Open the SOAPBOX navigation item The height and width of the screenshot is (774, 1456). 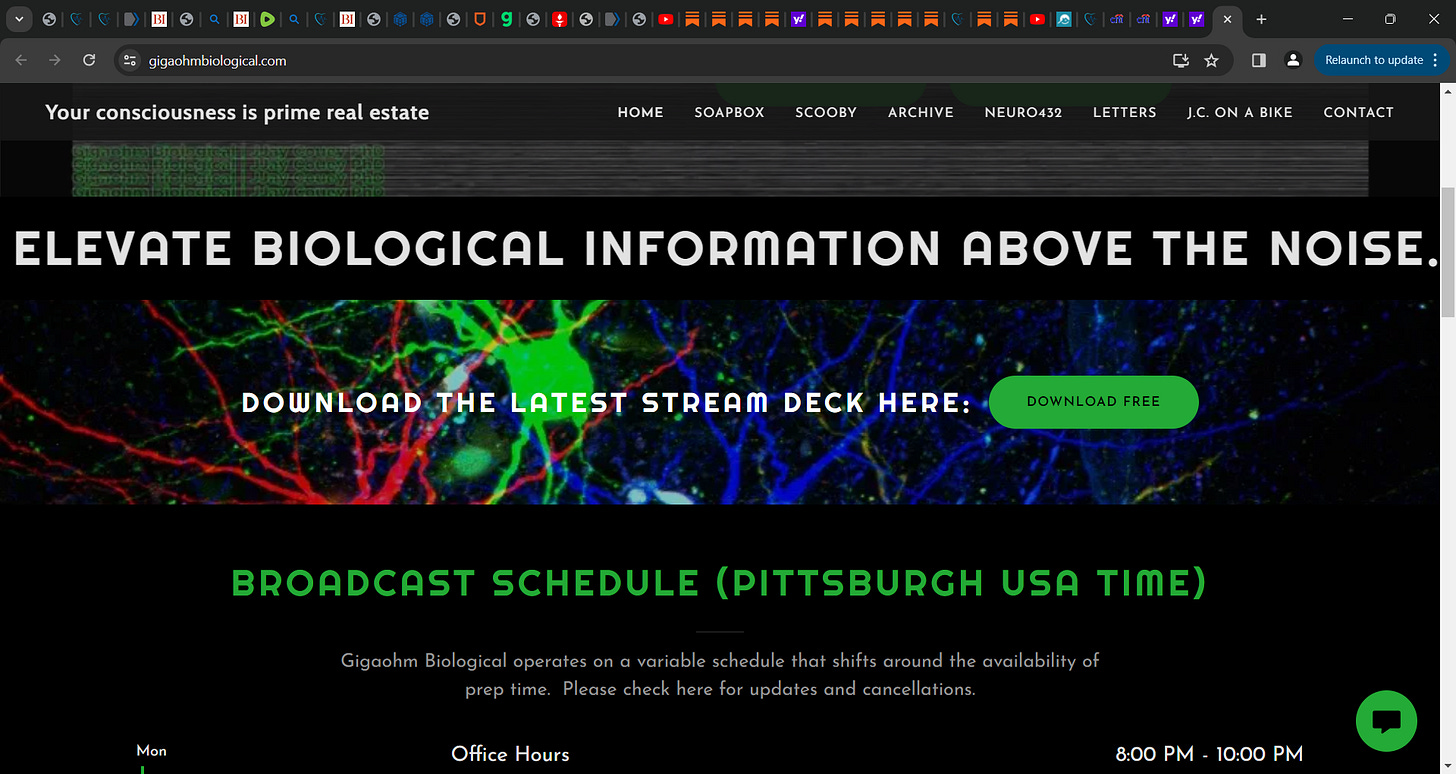pos(729,112)
